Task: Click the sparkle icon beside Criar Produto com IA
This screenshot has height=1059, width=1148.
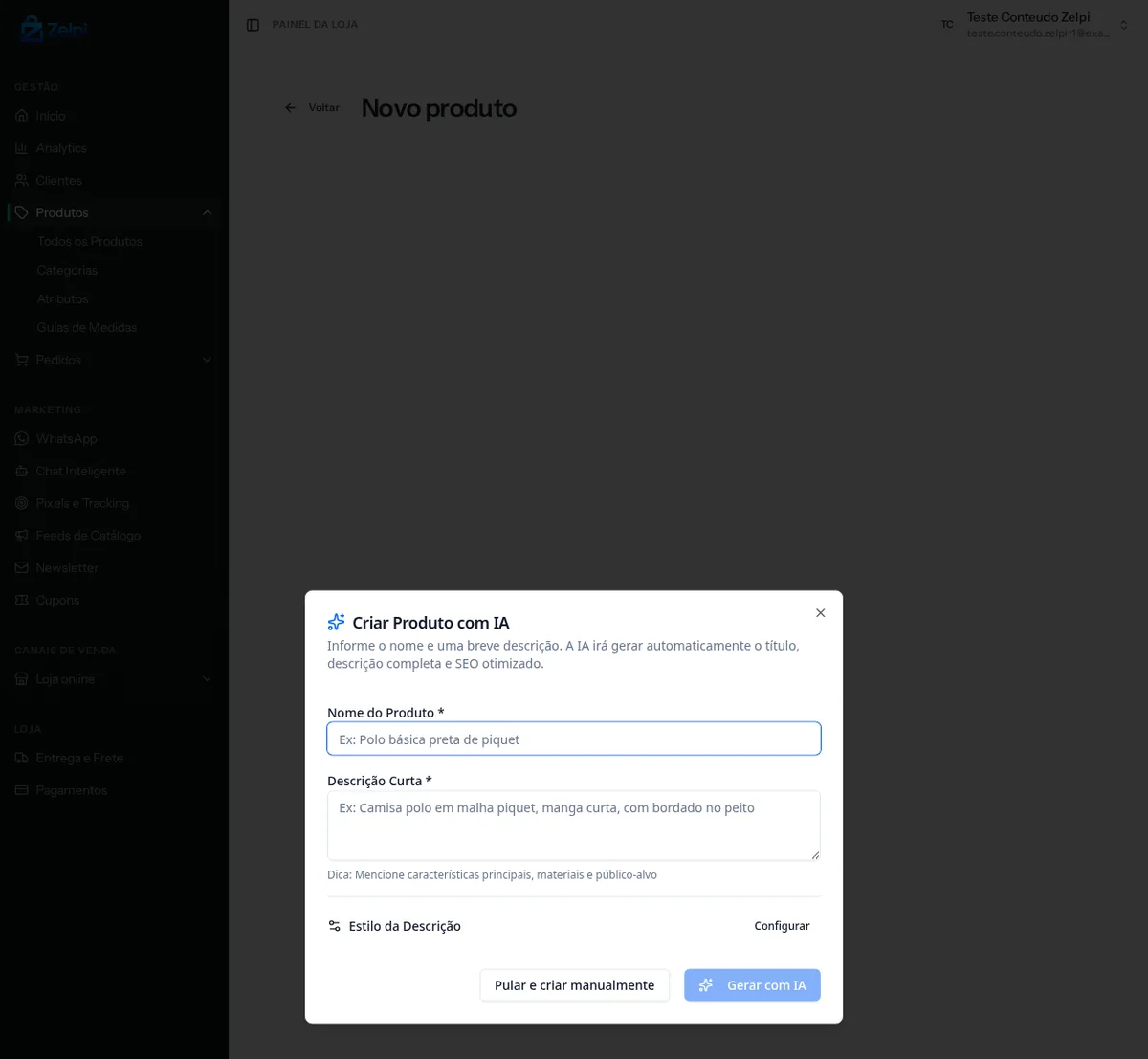Action: pos(336,622)
